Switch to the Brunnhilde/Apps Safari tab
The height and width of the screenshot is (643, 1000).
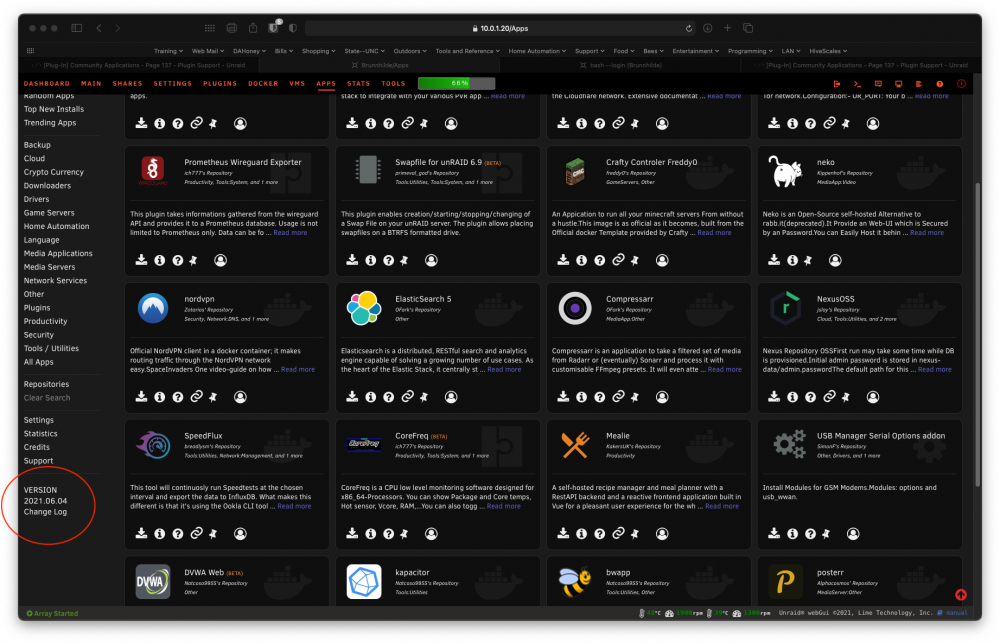(380, 65)
